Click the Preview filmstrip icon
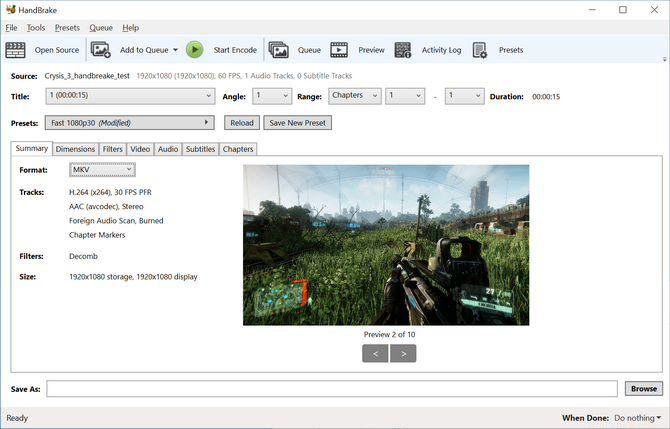Screen dimensions: 670x429 click(339, 50)
